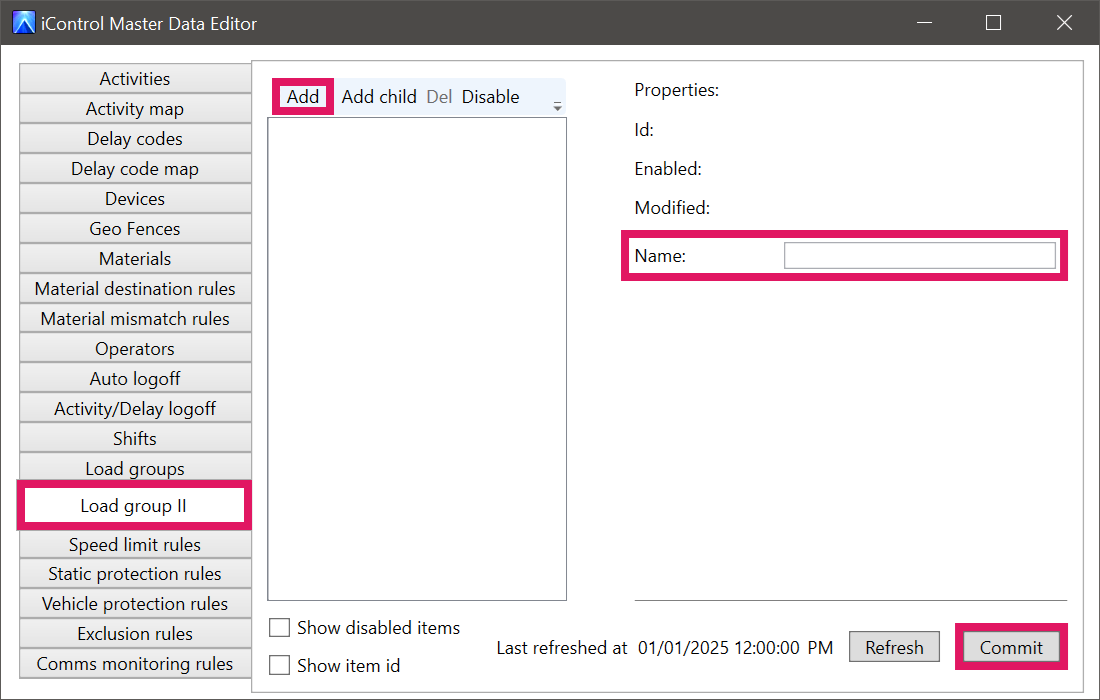
Task: Click Disable in the list toolbar
Action: tap(490, 97)
